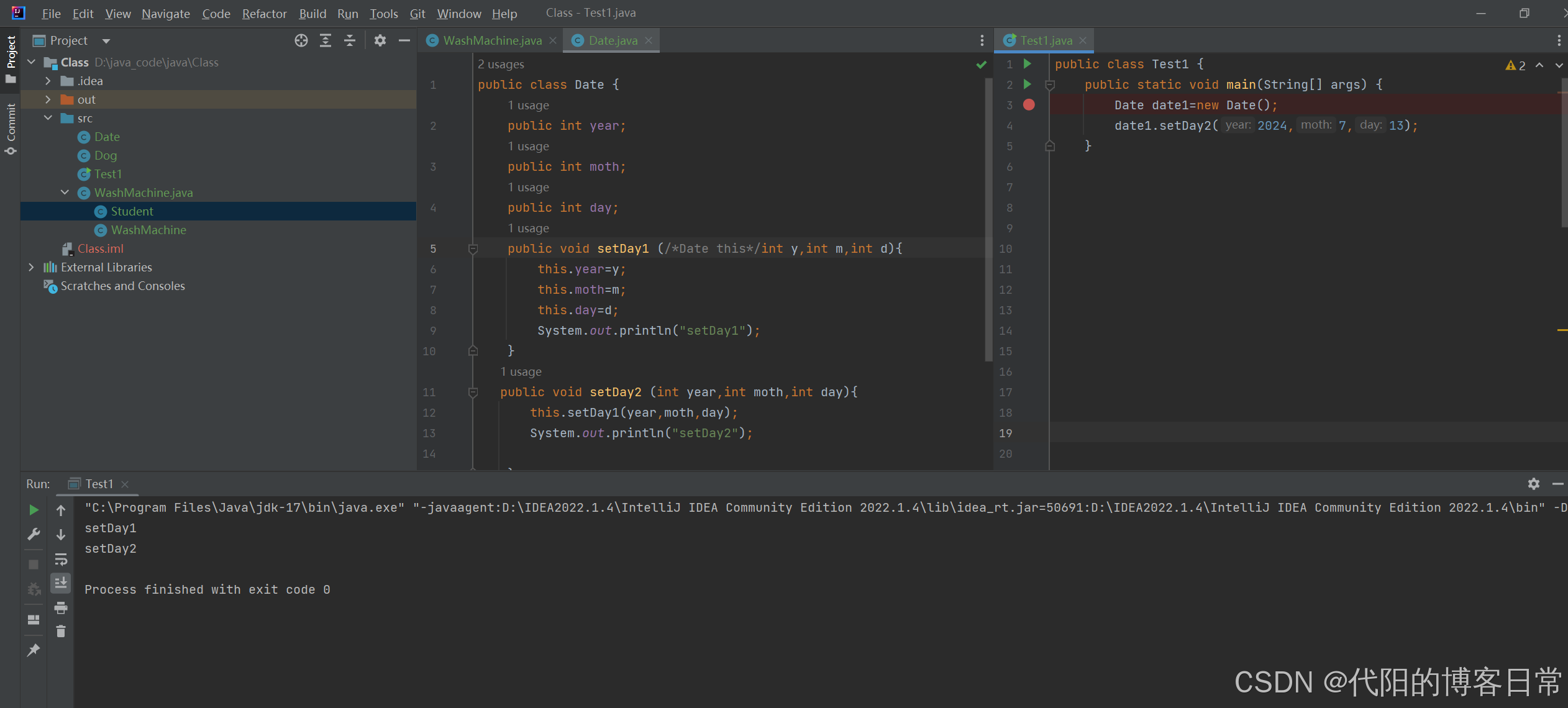Remove breakpoint on line 3
Viewport: 1568px width, 708px height.
pos(1029,105)
